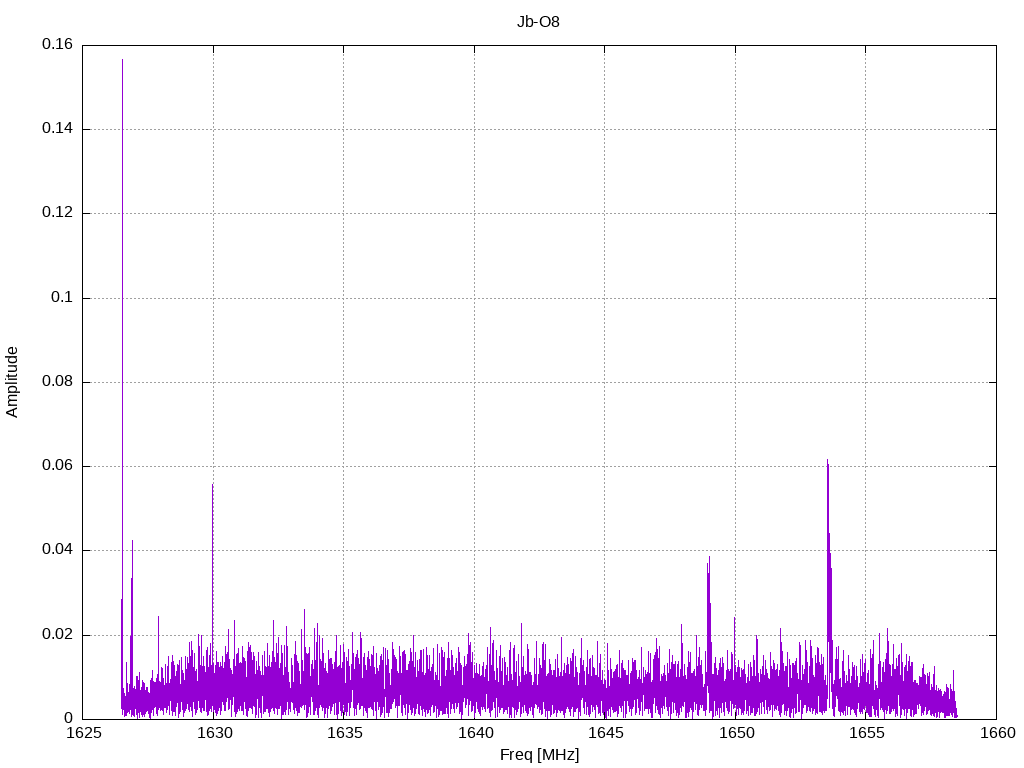
Task: Click the spectral peak at 1630 MHz
Action: tap(212, 486)
